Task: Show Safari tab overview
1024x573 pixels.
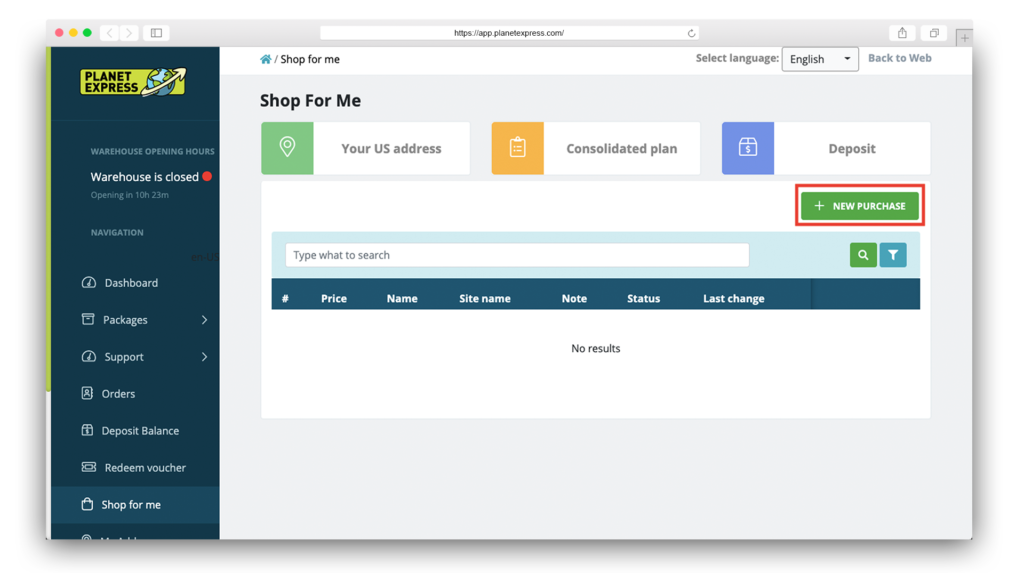Action: pos(934,33)
